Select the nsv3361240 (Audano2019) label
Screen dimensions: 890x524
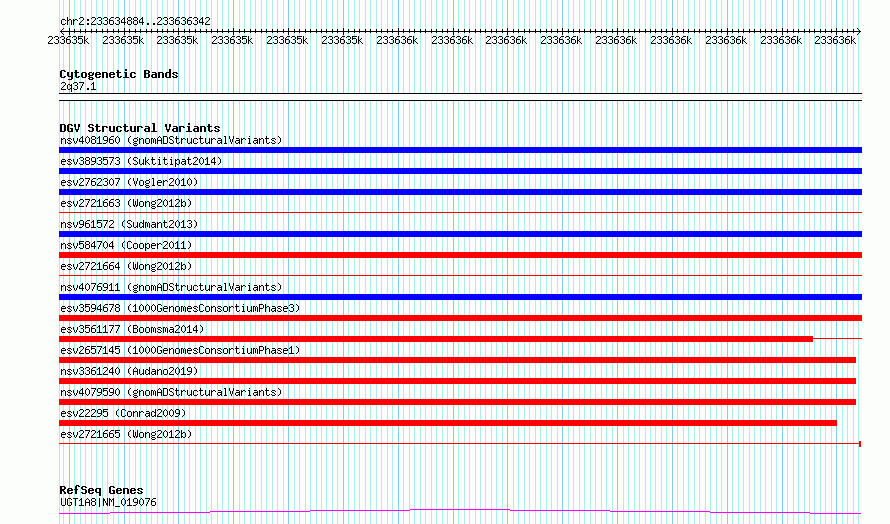[x=129, y=371]
